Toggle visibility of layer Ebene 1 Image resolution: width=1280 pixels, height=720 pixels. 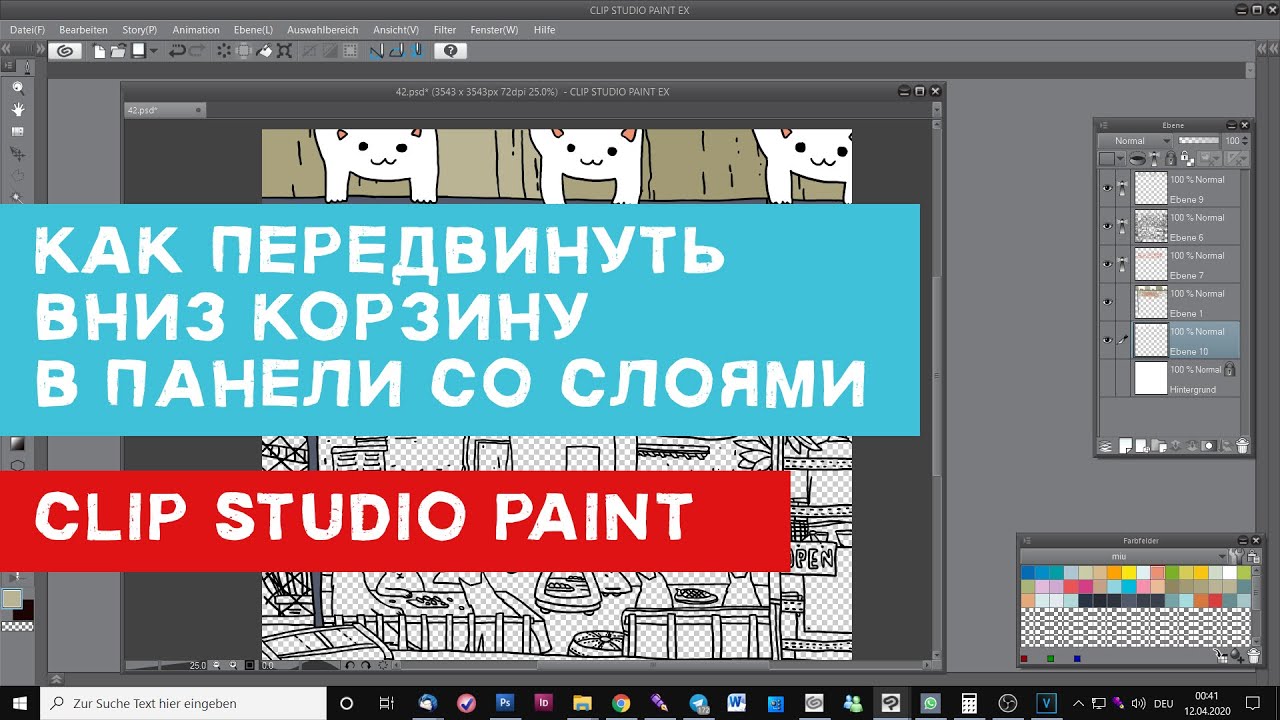(x=1107, y=302)
